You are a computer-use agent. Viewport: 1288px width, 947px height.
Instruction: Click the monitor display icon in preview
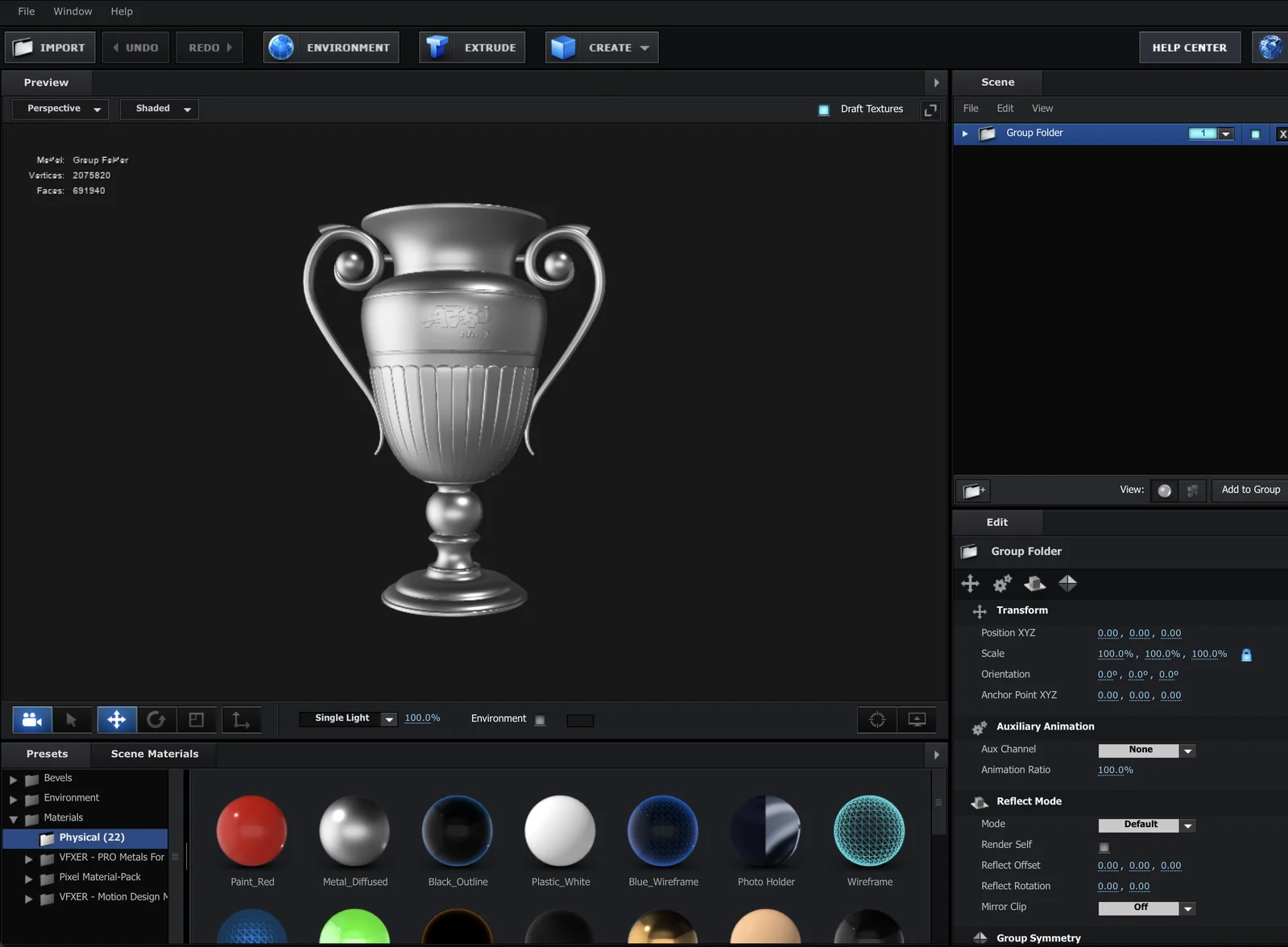[x=917, y=719]
